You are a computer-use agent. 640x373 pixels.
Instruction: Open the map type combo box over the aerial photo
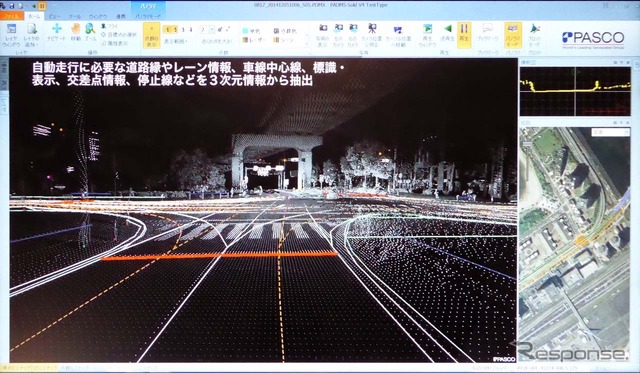[x=610, y=132]
